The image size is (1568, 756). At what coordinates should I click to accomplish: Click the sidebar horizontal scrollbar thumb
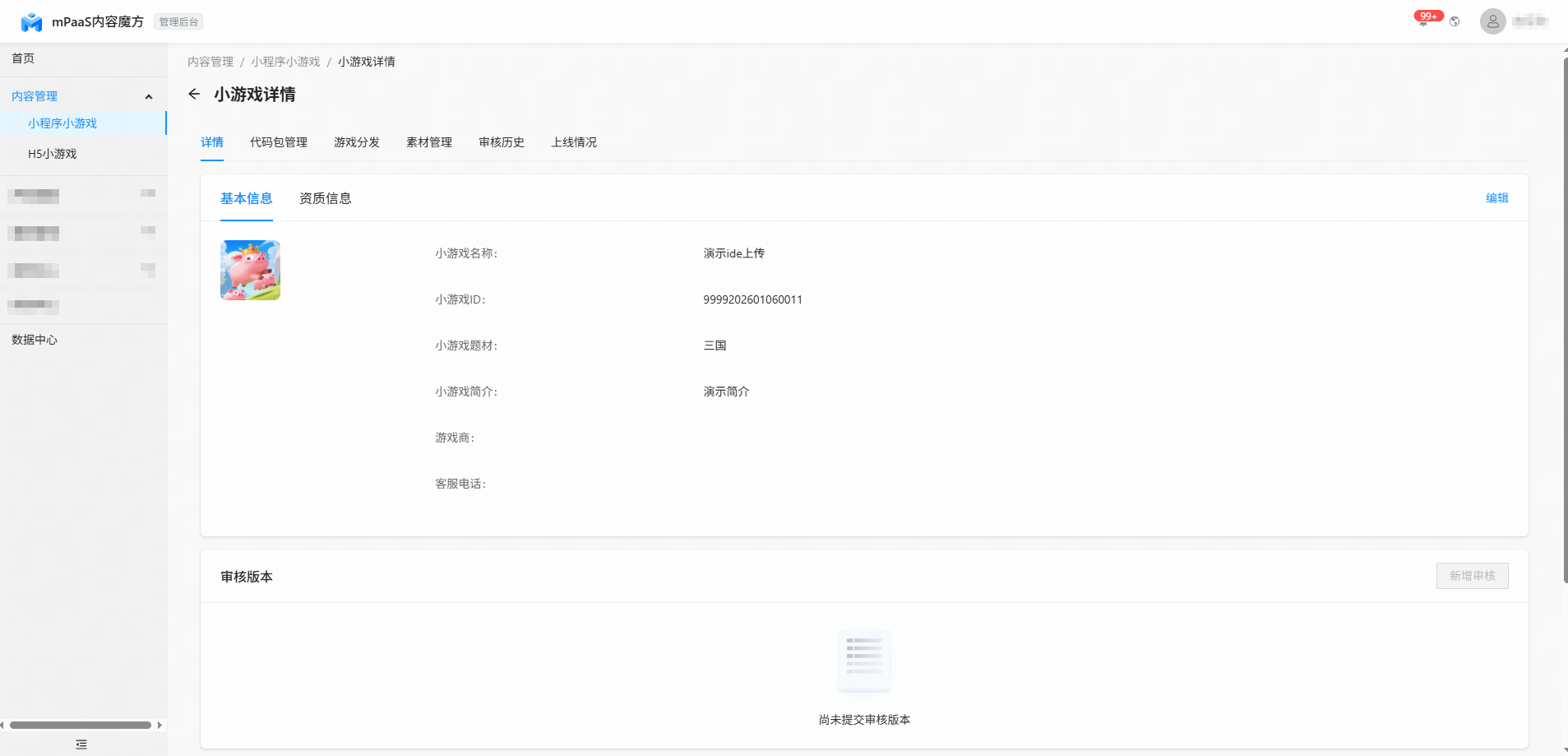(81, 726)
